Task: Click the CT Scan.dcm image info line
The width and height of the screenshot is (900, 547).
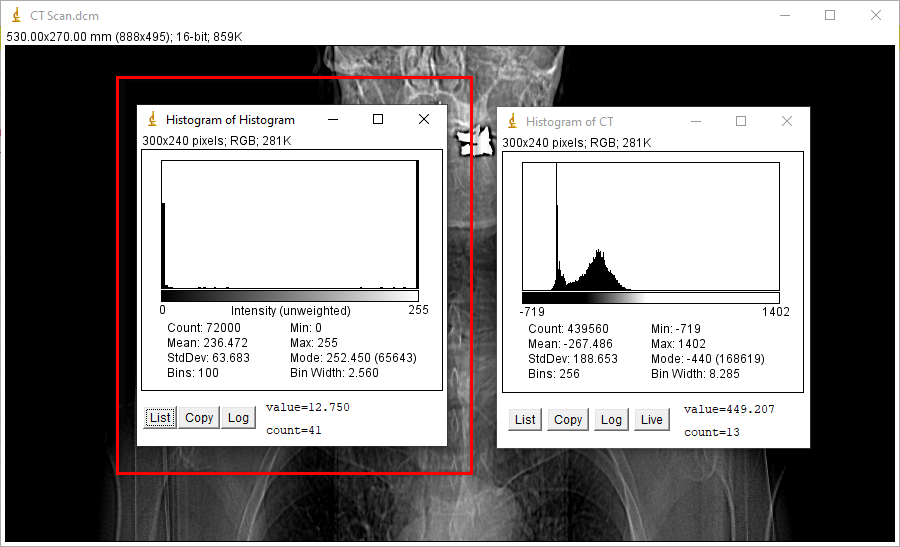Action: 124,37
